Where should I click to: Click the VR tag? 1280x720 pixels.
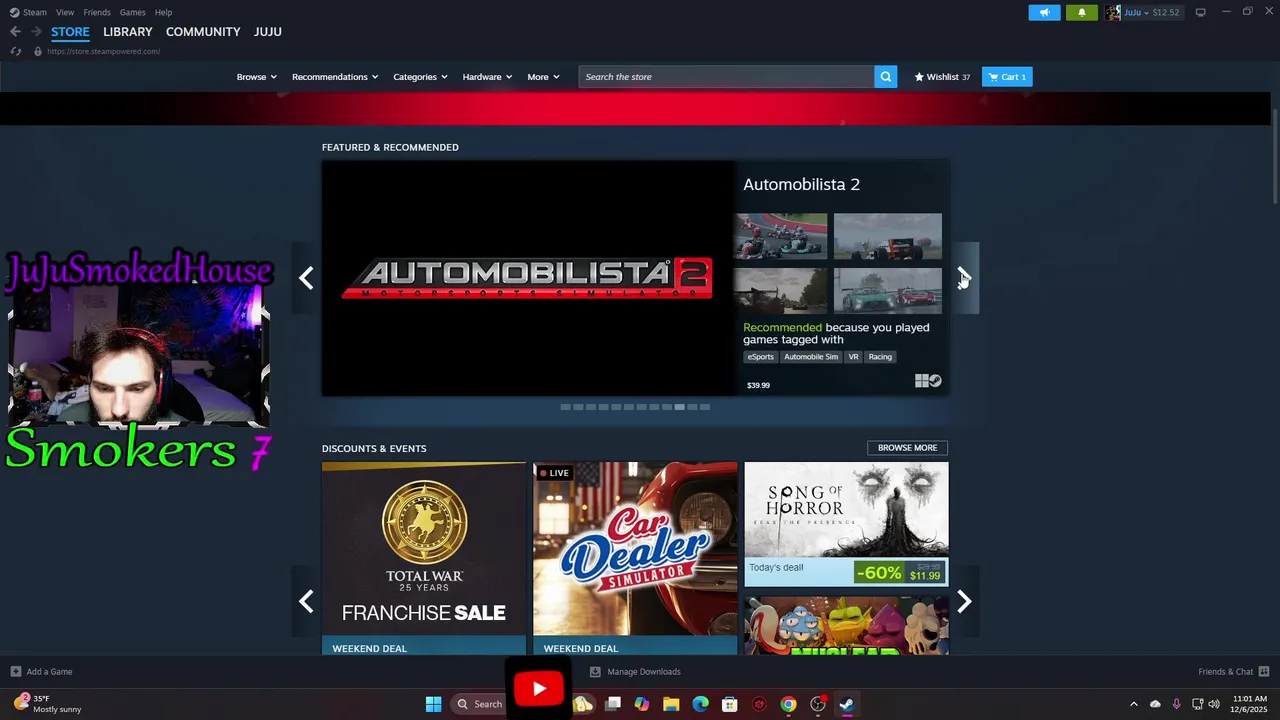click(853, 357)
